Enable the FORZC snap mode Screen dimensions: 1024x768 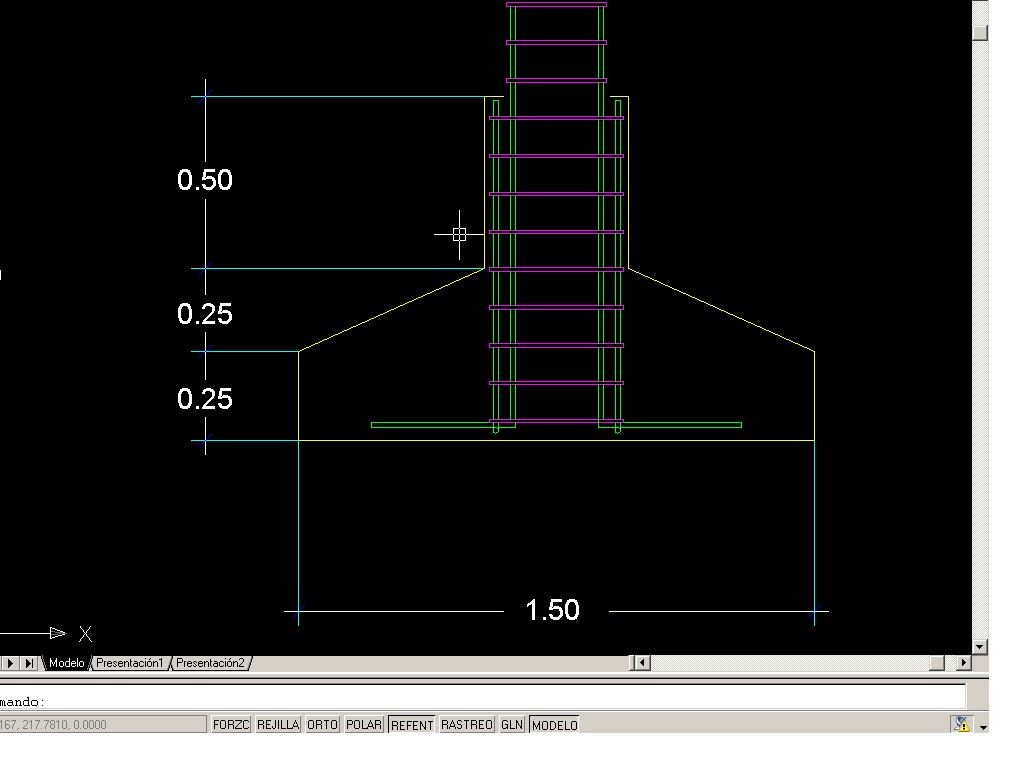point(231,724)
